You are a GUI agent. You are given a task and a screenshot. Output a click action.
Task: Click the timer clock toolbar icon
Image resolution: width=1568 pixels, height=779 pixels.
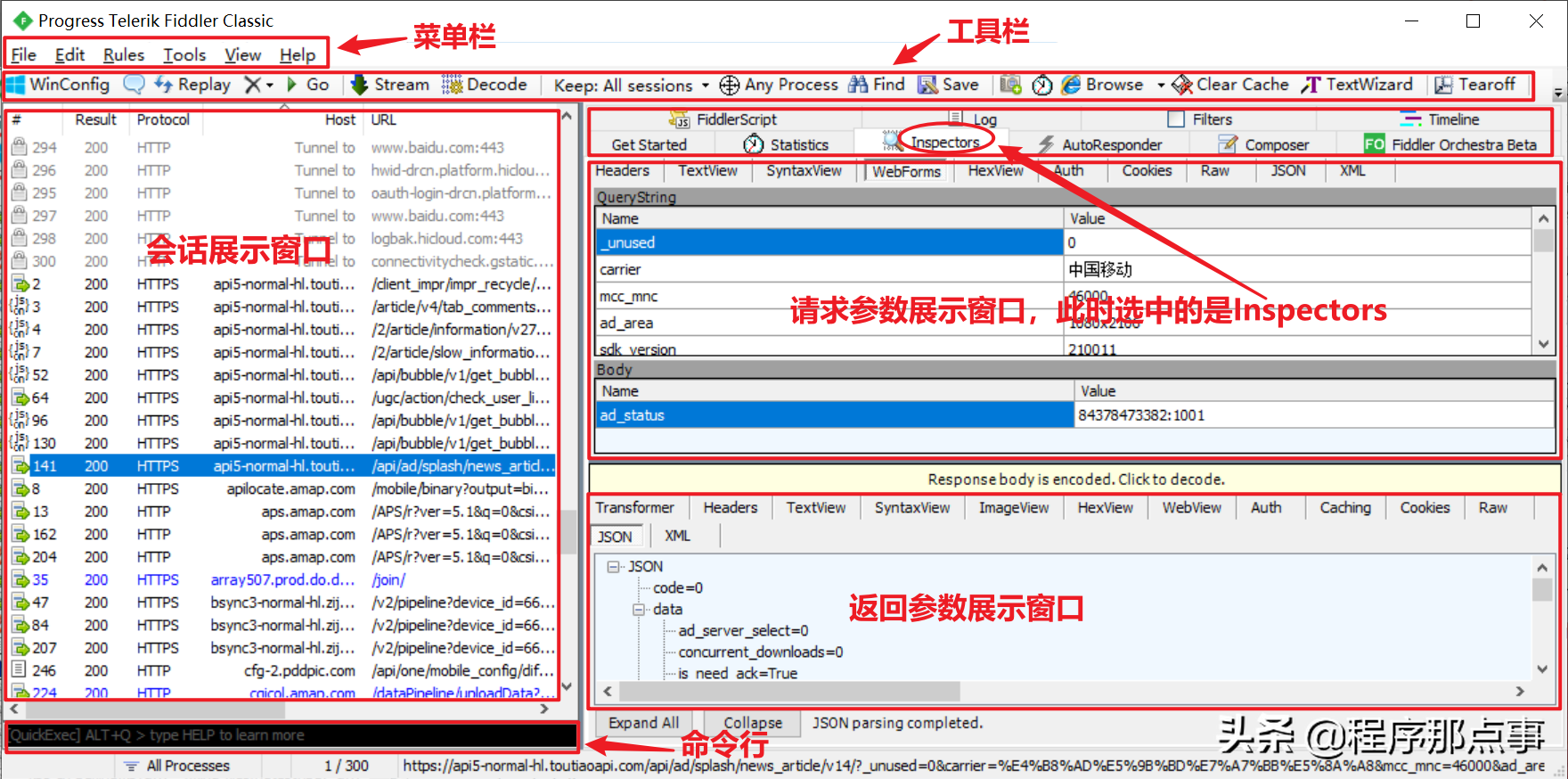1042,85
